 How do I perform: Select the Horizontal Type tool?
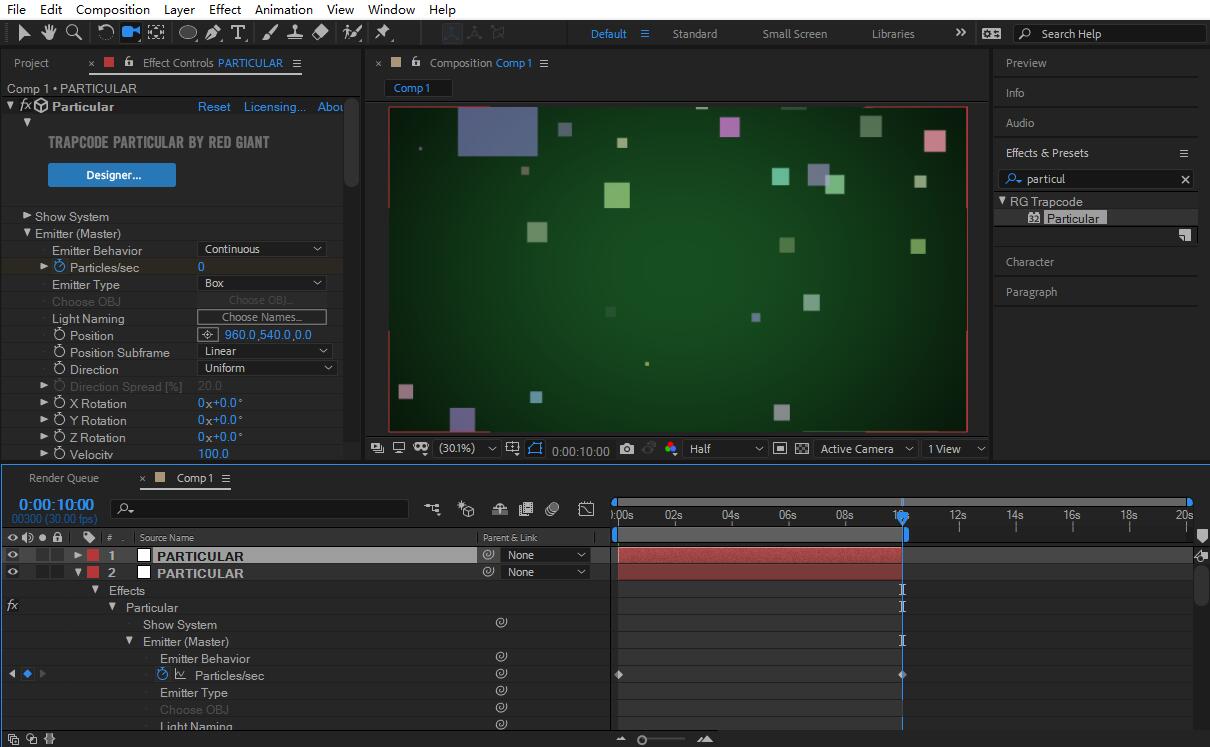(238, 33)
